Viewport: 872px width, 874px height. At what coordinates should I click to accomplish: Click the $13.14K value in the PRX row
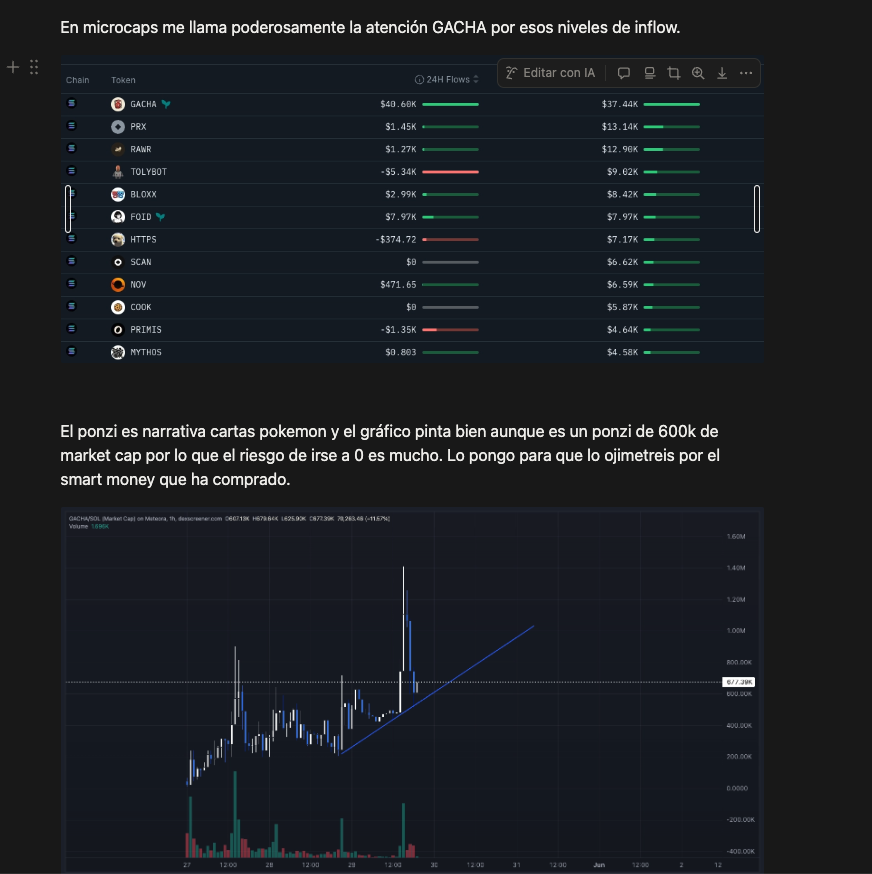pyautogui.click(x=619, y=127)
